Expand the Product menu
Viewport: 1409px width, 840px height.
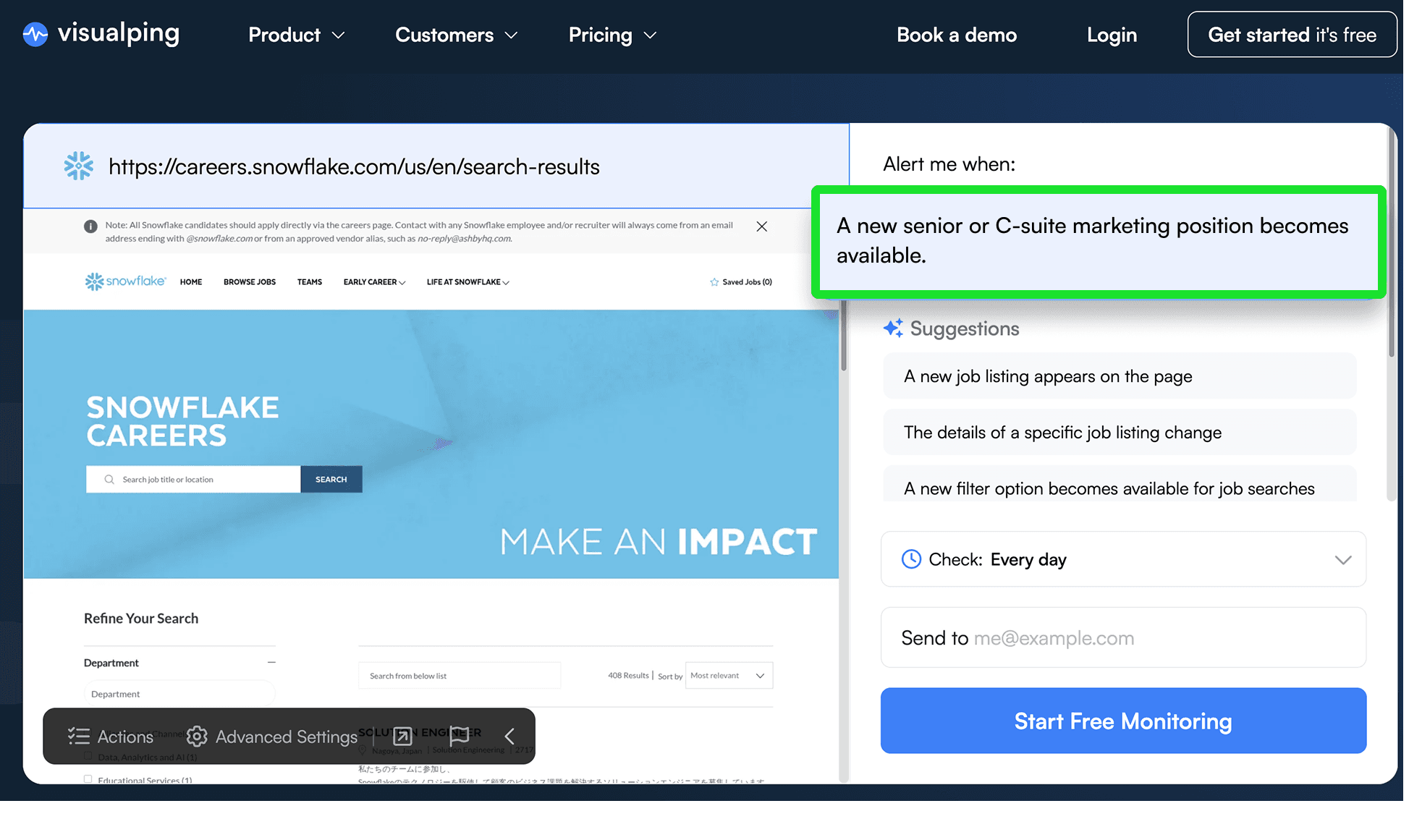[x=296, y=35]
